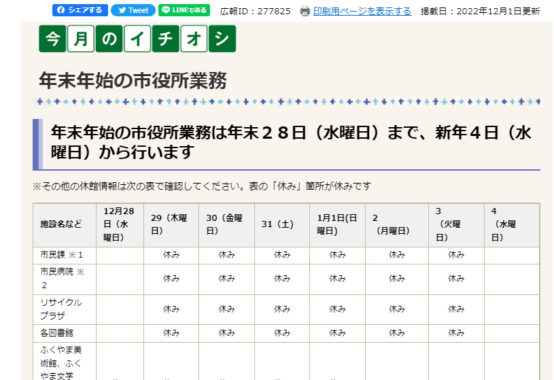
Task: Click the white オ title tile
Action: tap(194, 38)
